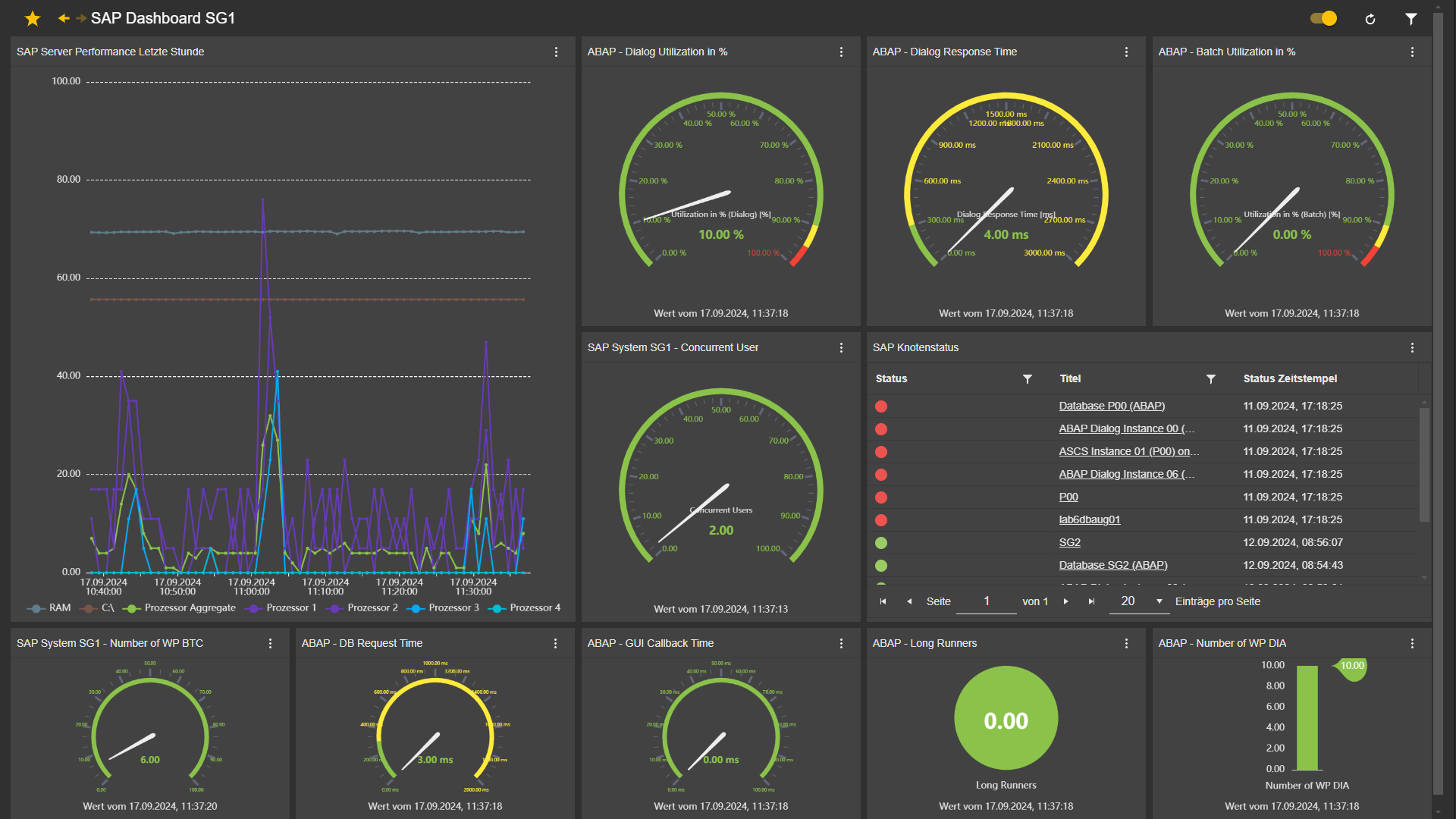Open SAP Knotenstatus panel options menu
1456x819 pixels.
(1412, 347)
